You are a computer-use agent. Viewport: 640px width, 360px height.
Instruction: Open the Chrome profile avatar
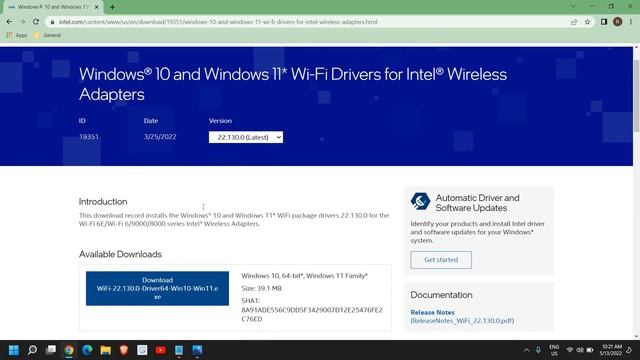point(618,22)
